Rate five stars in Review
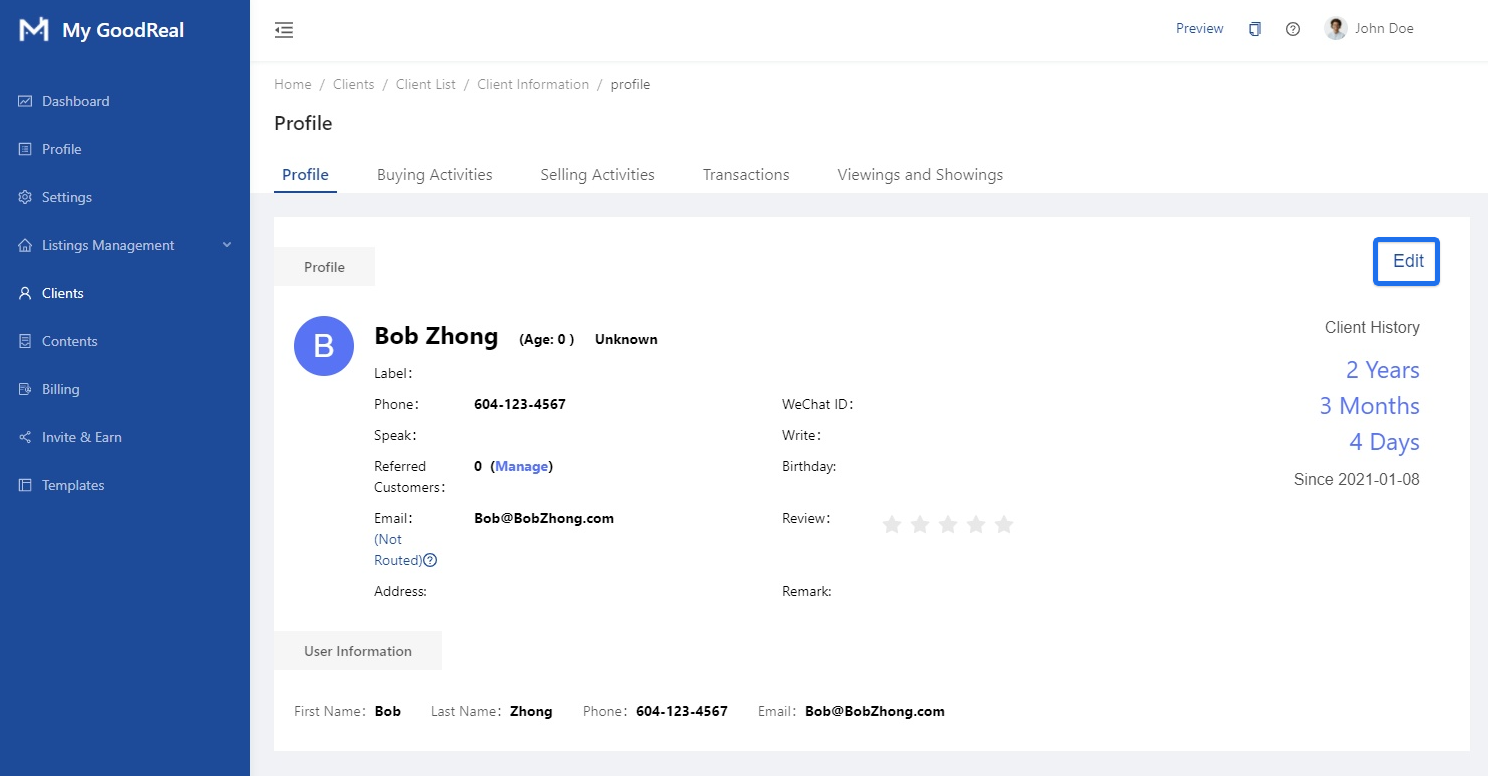 pos(1004,524)
